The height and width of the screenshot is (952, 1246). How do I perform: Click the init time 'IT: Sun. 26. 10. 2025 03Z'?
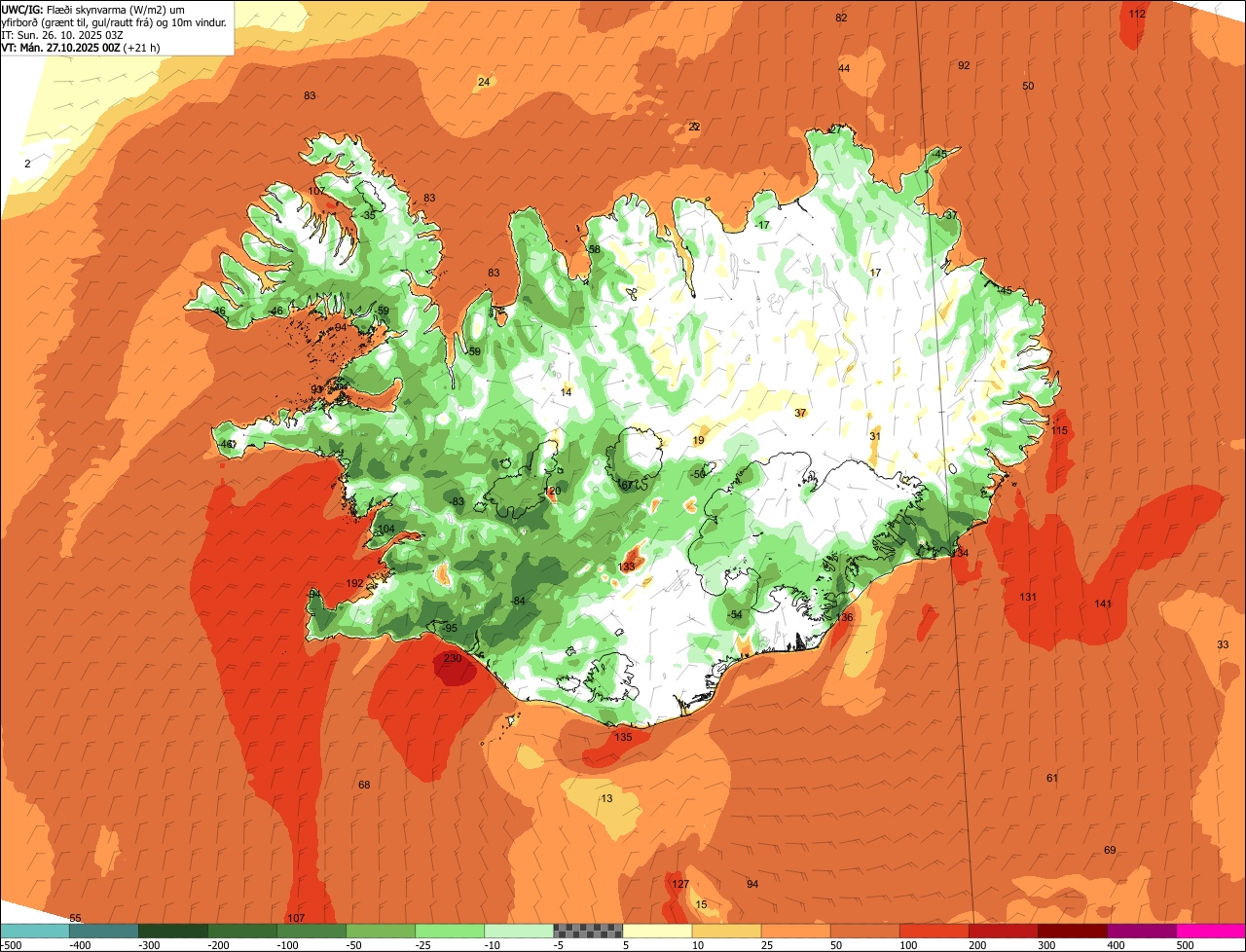pyautogui.click(x=62, y=35)
